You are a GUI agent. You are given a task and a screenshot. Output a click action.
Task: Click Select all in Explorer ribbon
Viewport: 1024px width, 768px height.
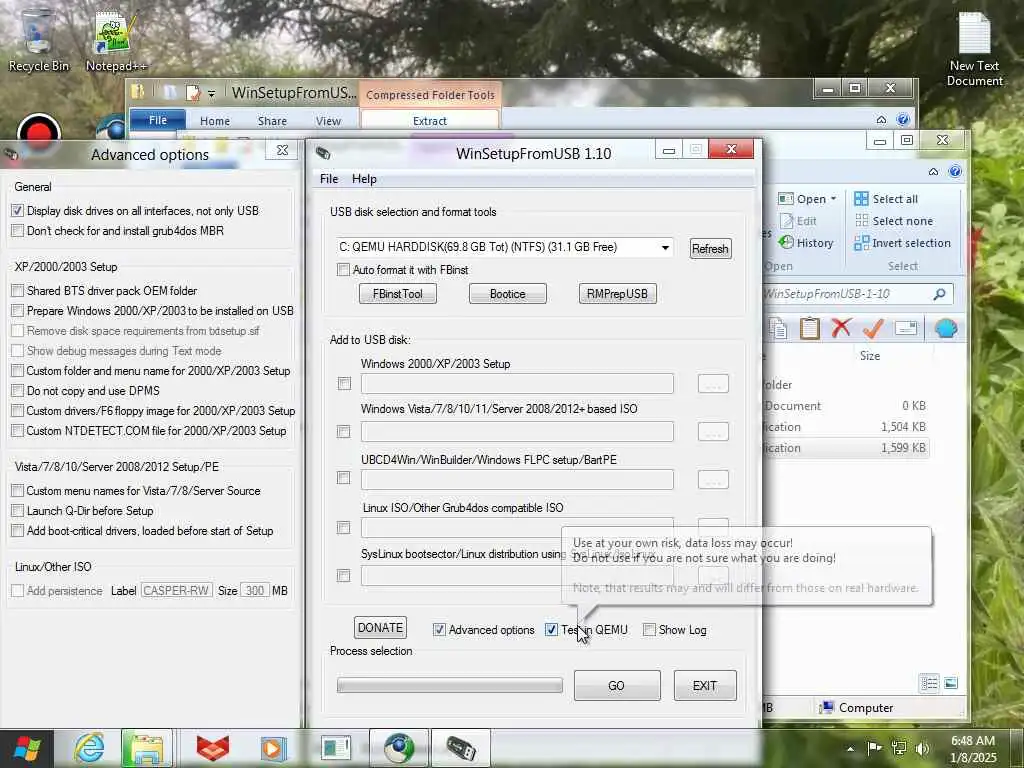coord(886,199)
